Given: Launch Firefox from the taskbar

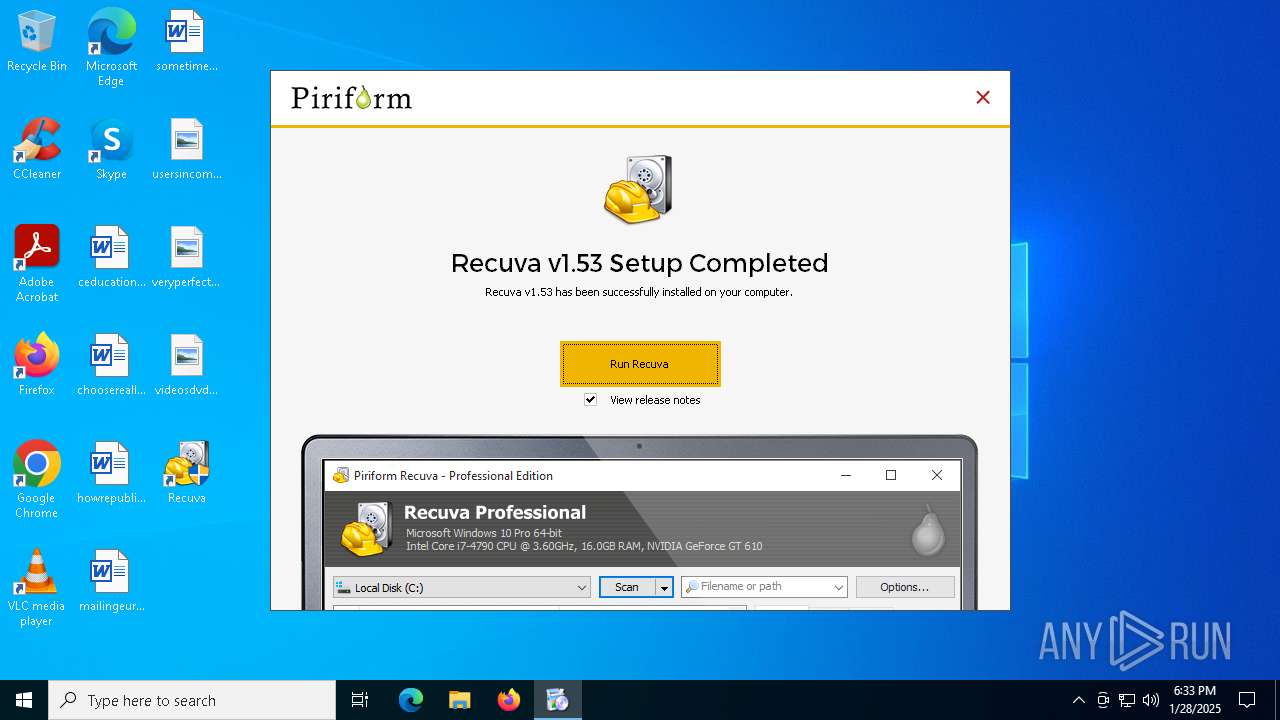Looking at the screenshot, I should pos(508,700).
